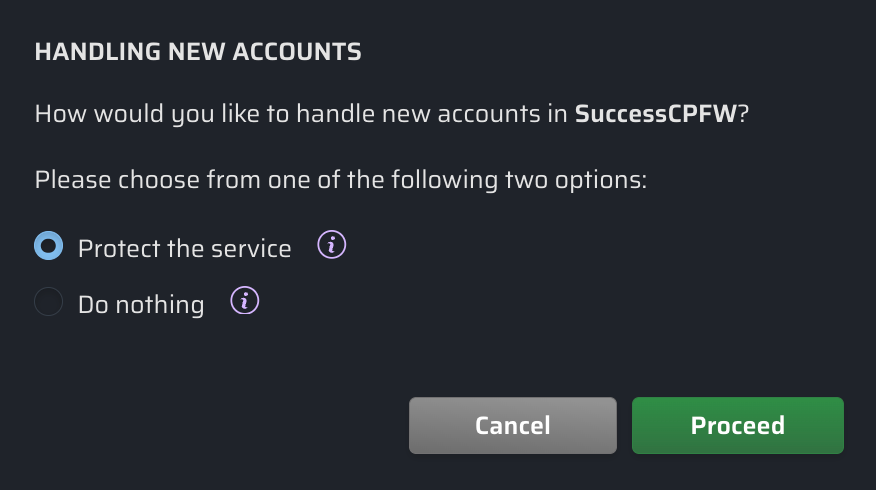Choose the unselected radio circle
The width and height of the screenshot is (876, 490).
[48, 302]
